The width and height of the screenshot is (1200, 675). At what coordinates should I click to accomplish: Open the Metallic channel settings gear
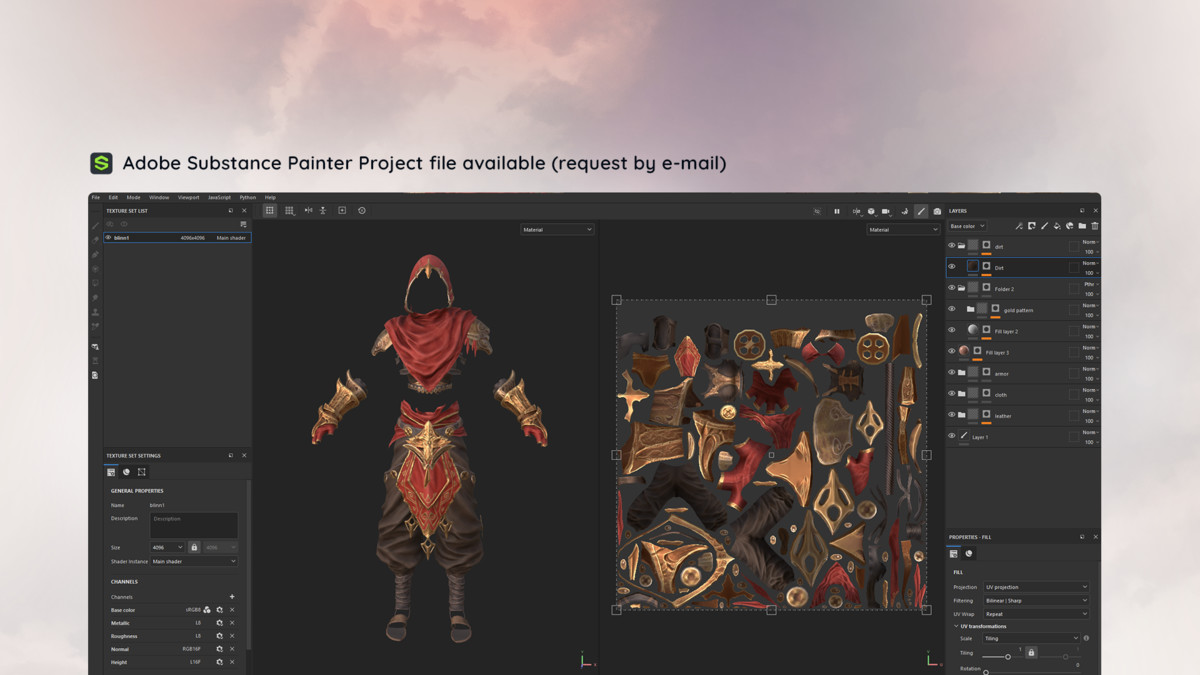point(219,623)
